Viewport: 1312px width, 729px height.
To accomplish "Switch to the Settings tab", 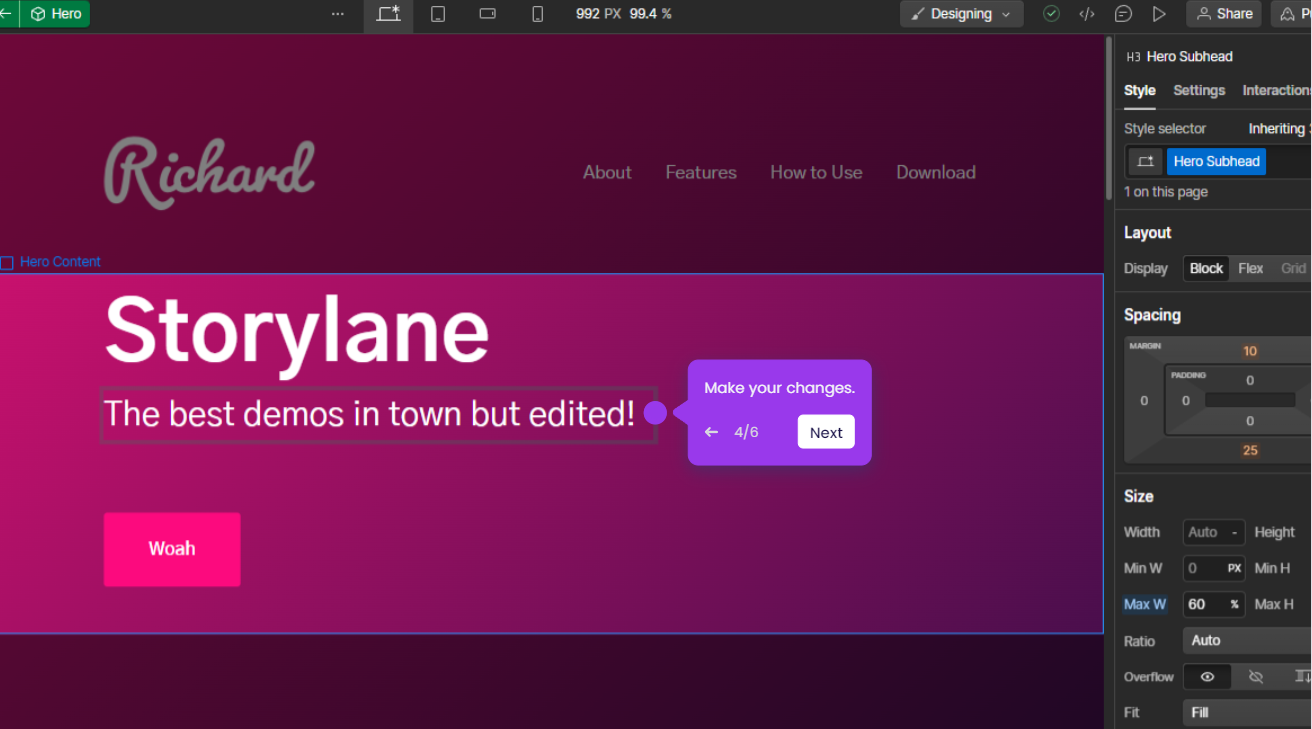I will point(1199,90).
